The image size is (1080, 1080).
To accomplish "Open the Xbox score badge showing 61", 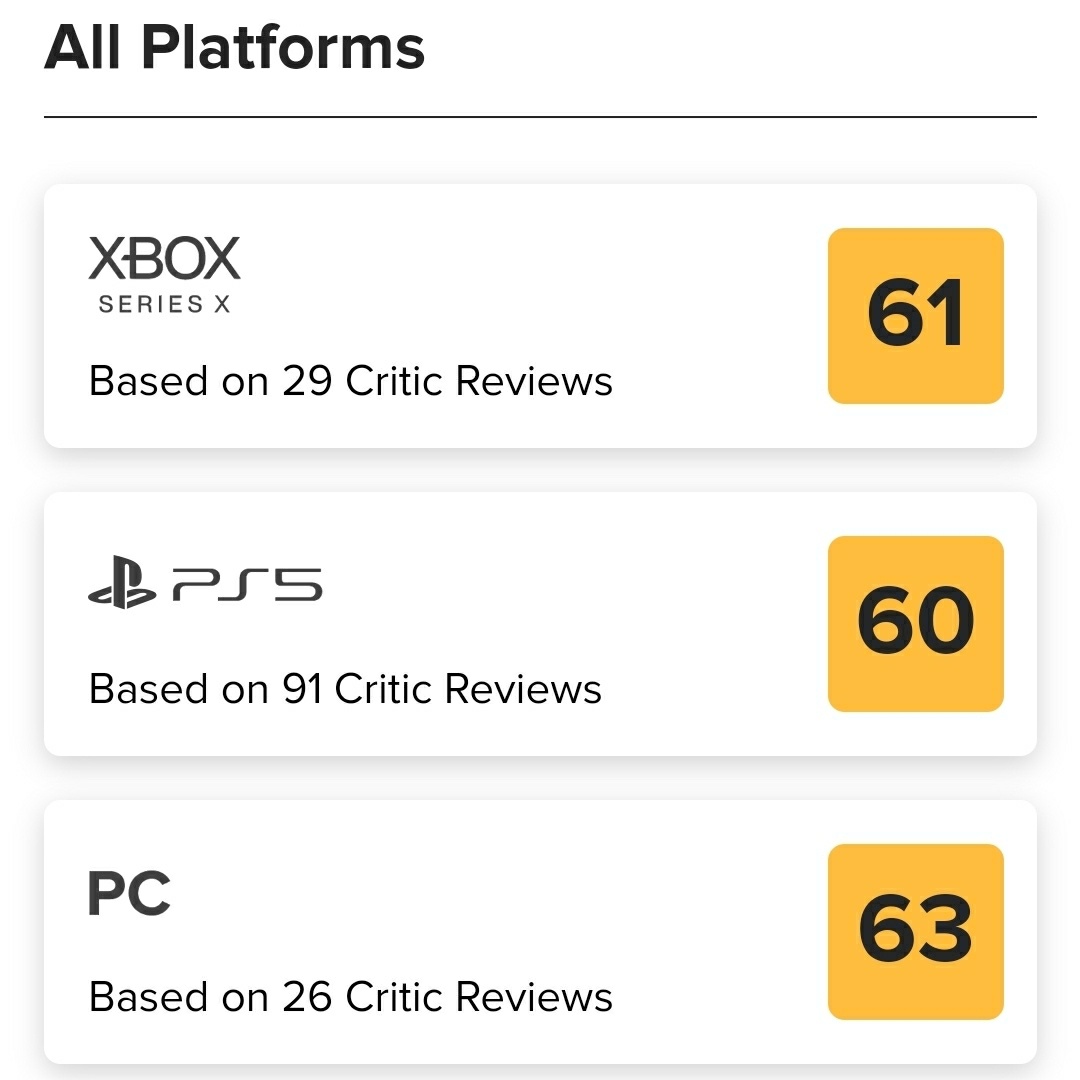I will 915,316.
